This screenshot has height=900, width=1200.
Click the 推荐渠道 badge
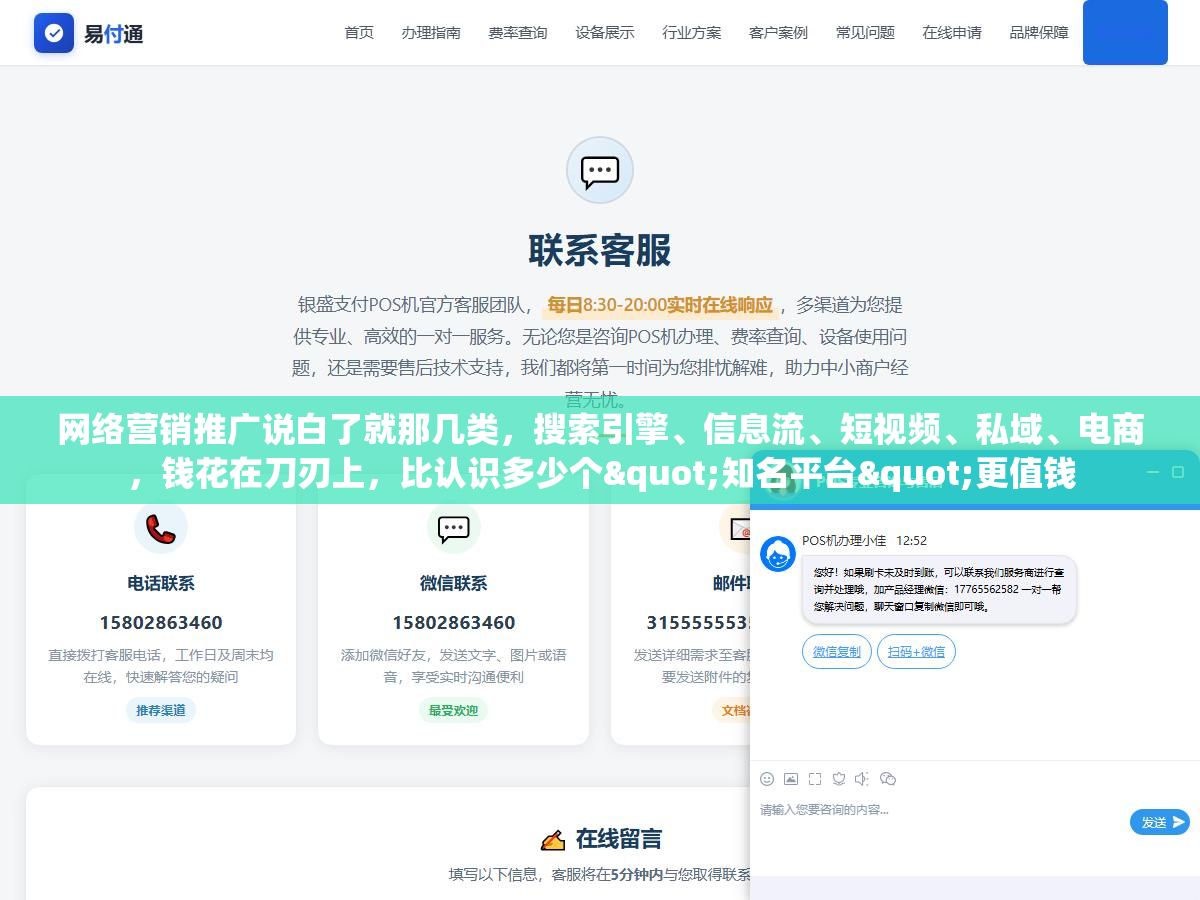coord(161,710)
